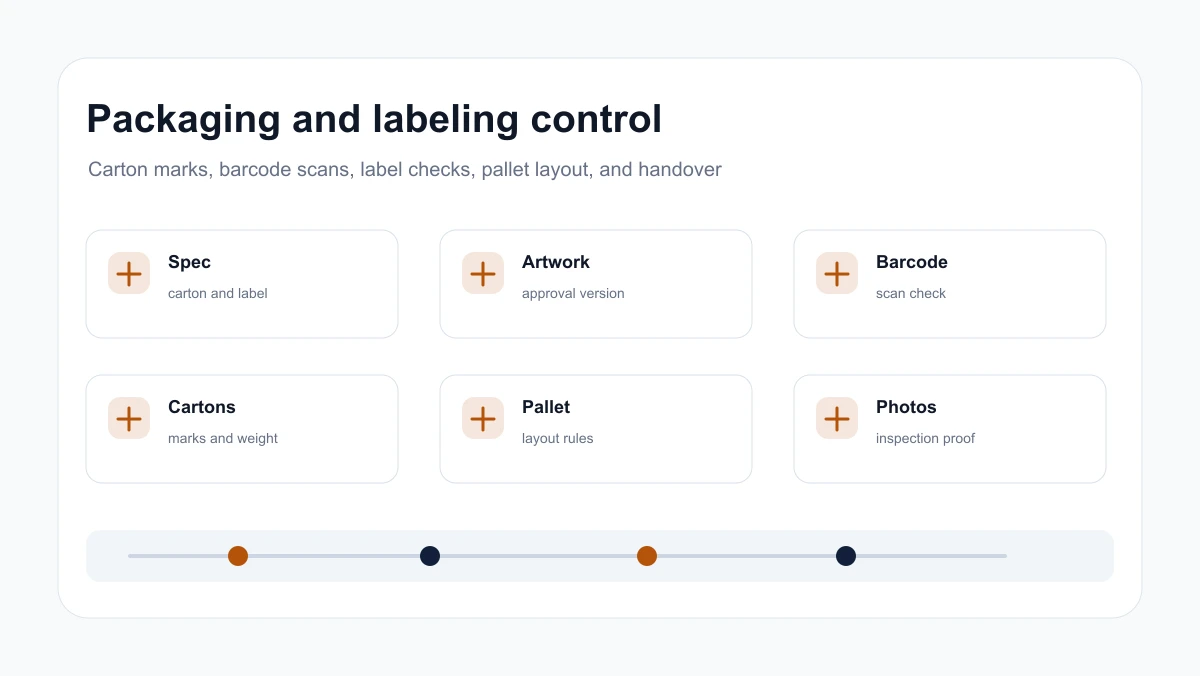Screen dimensions: 1200x676
Task: Click the plus icon on Spec card
Action: click(129, 273)
